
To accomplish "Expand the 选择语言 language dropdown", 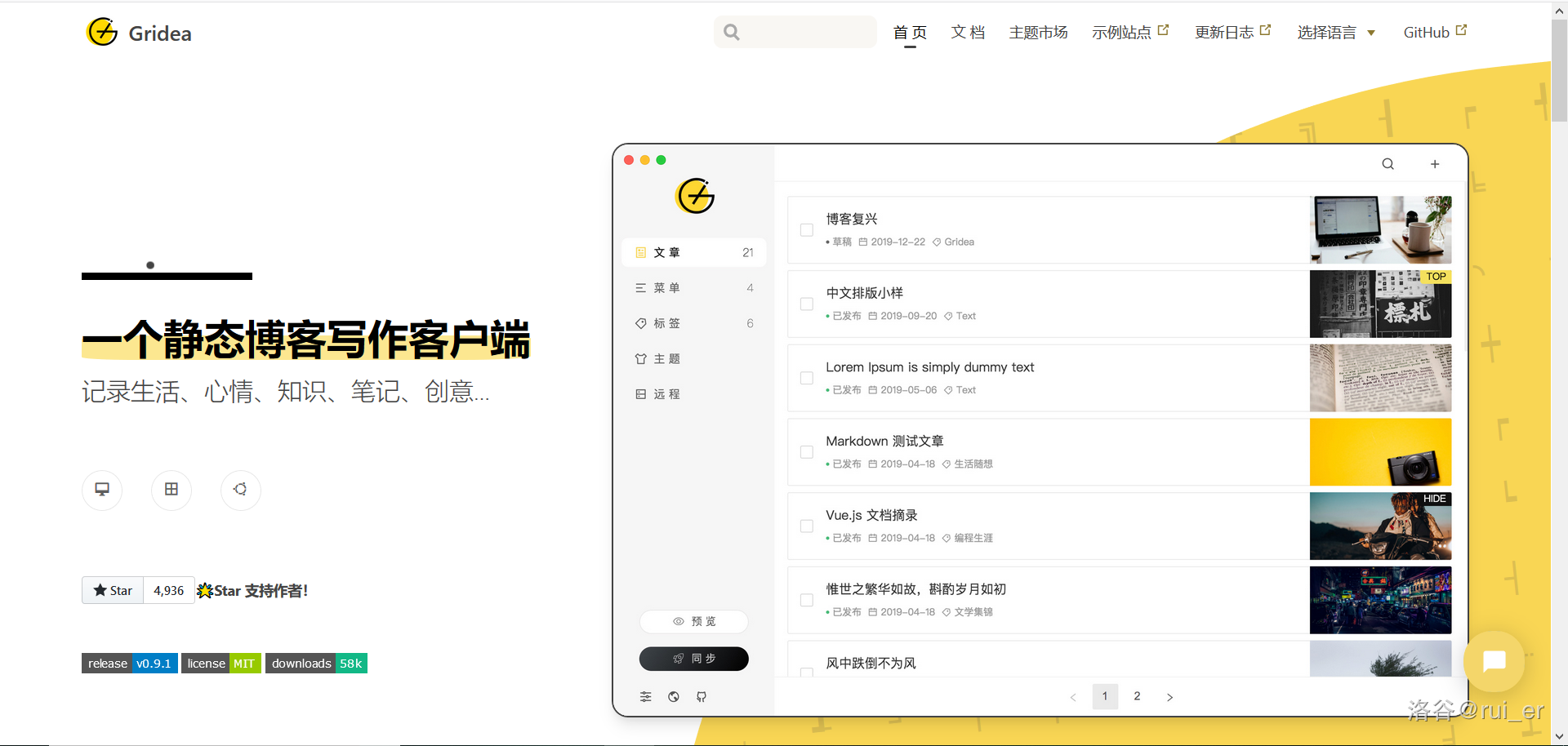I will 1337,33.
